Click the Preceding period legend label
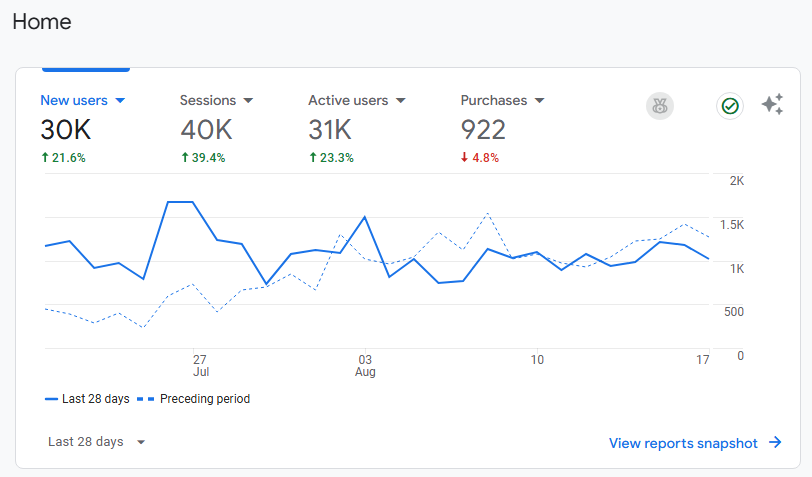The width and height of the screenshot is (812, 477). 205,399
